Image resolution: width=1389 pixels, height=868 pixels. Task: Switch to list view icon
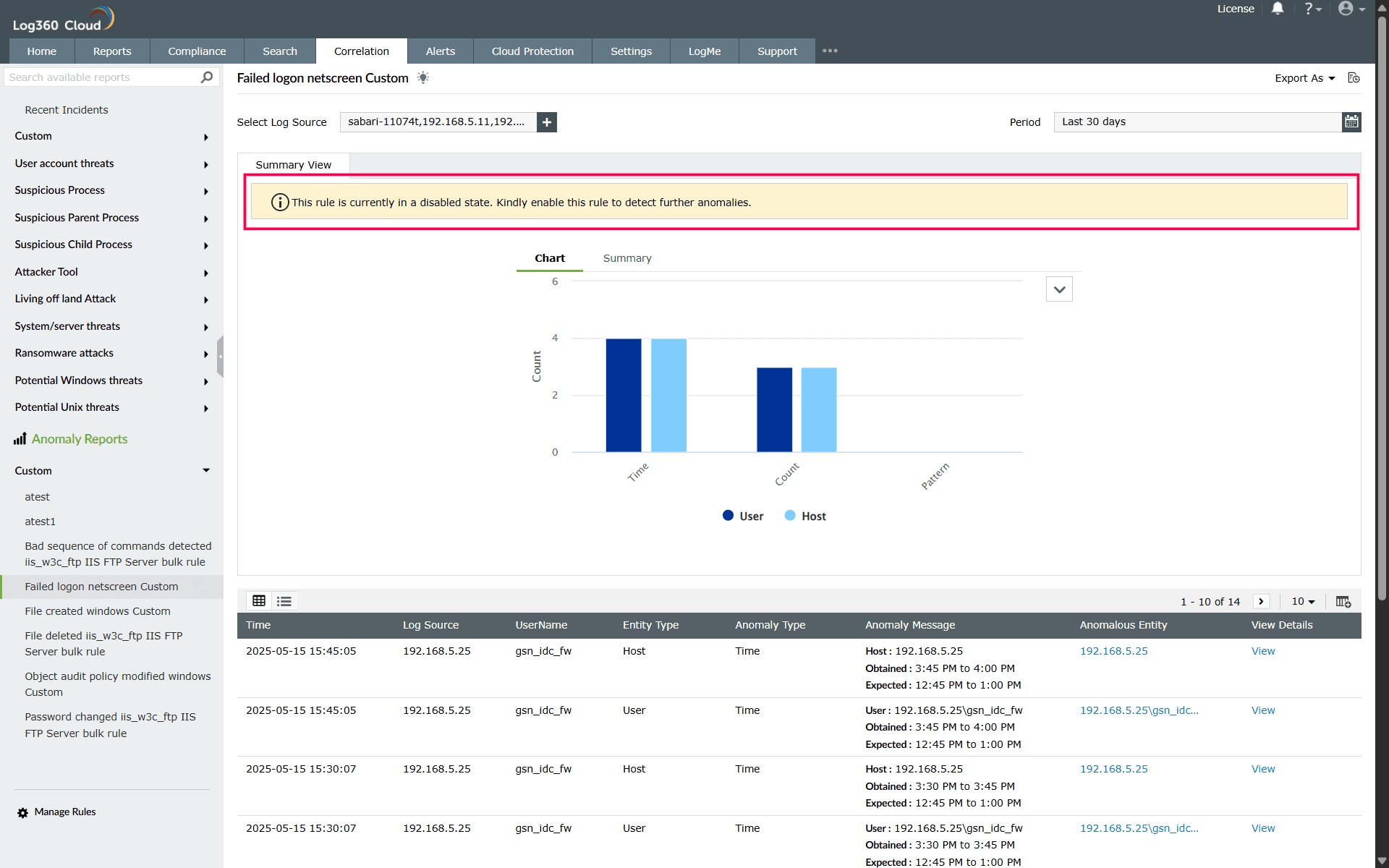pyautogui.click(x=284, y=601)
